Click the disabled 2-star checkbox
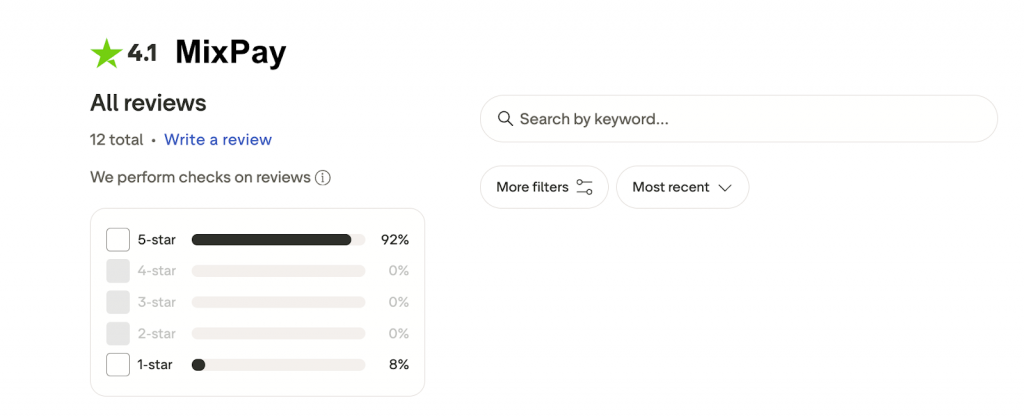The image size is (1024, 417). tap(118, 333)
